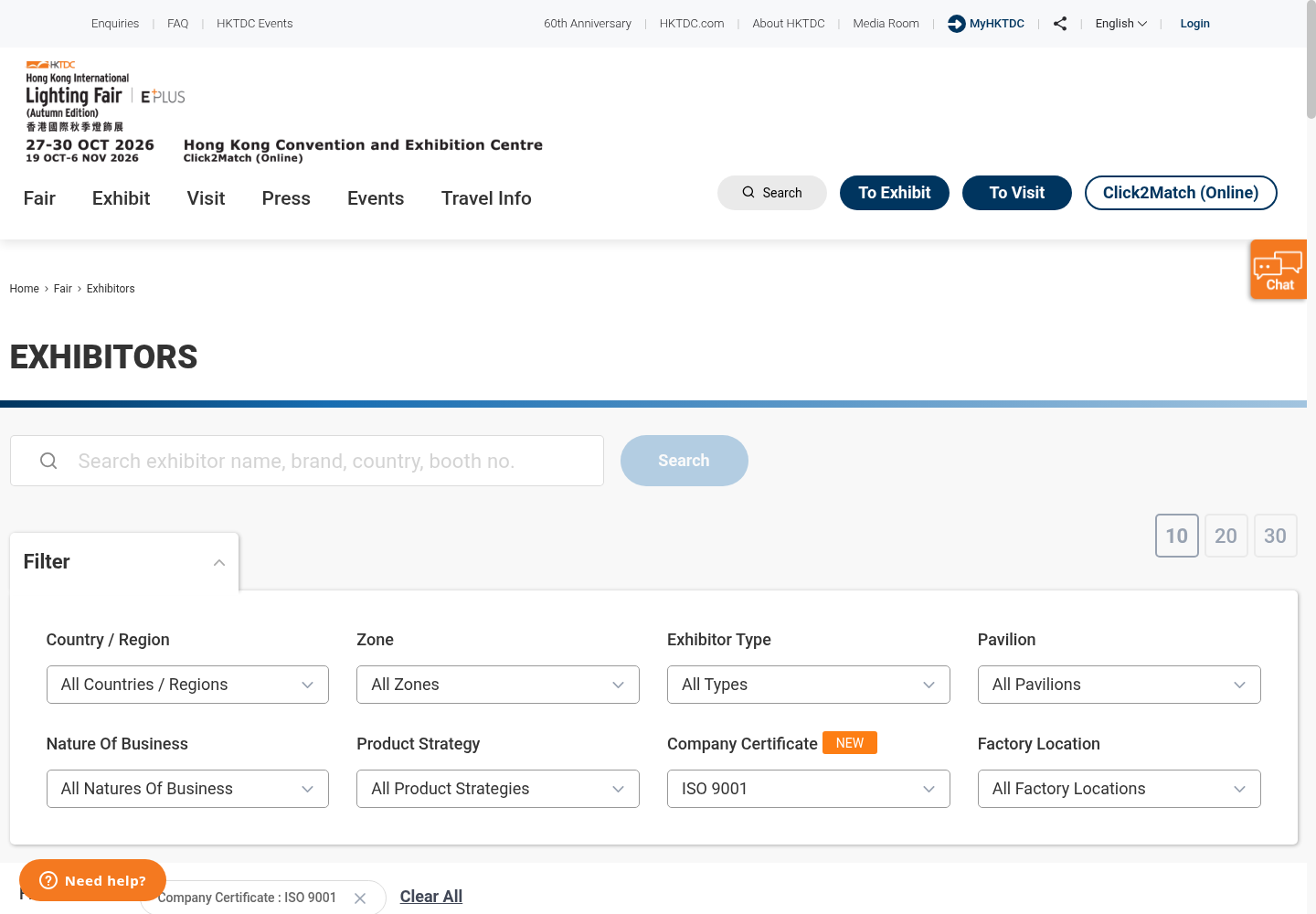Image resolution: width=1316 pixels, height=914 pixels.
Task: Open the Exhibit menu
Action: coord(121,198)
